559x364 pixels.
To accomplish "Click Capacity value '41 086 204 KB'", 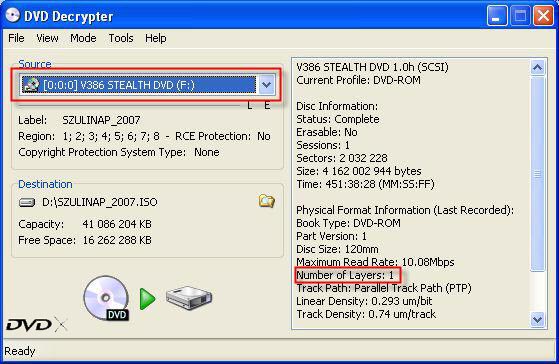I will pyautogui.click(x=117, y=224).
